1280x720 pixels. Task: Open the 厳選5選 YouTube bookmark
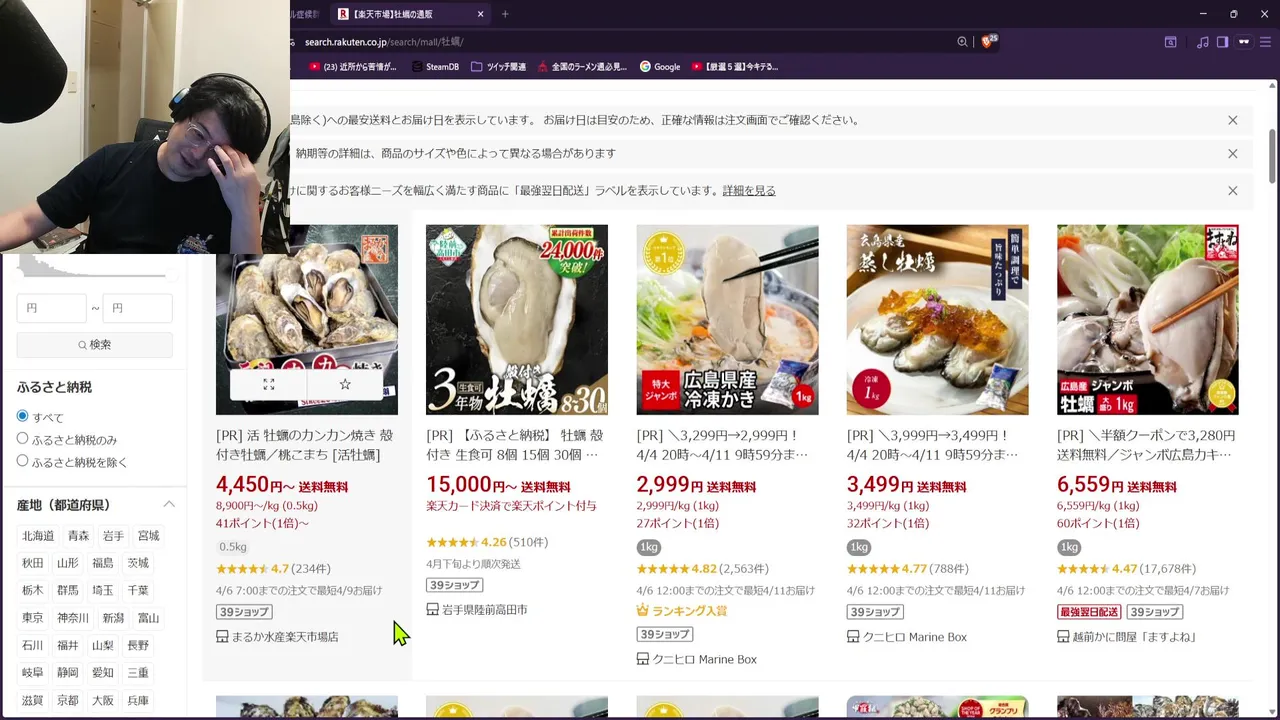735,67
